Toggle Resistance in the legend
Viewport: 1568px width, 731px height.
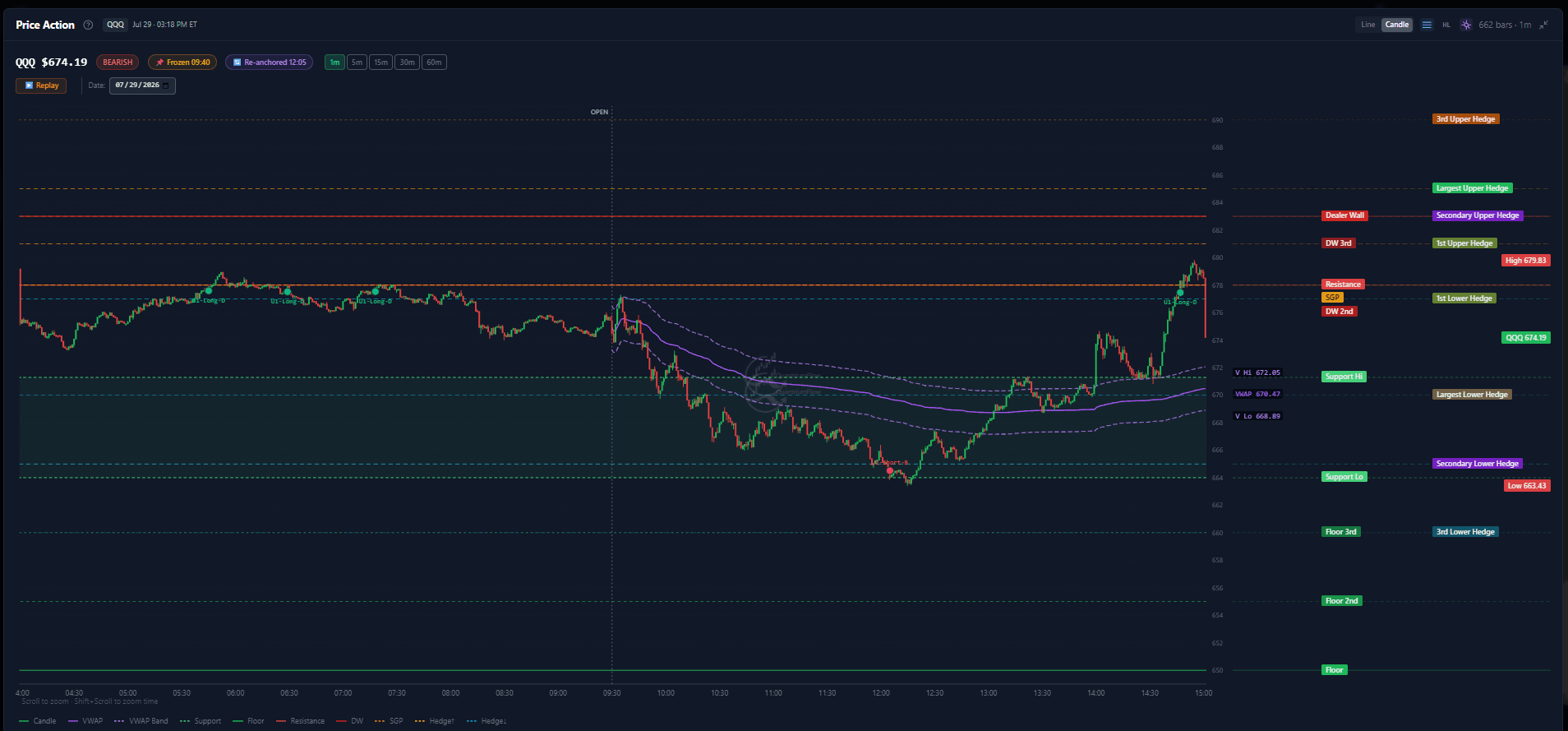(x=301, y=721)
